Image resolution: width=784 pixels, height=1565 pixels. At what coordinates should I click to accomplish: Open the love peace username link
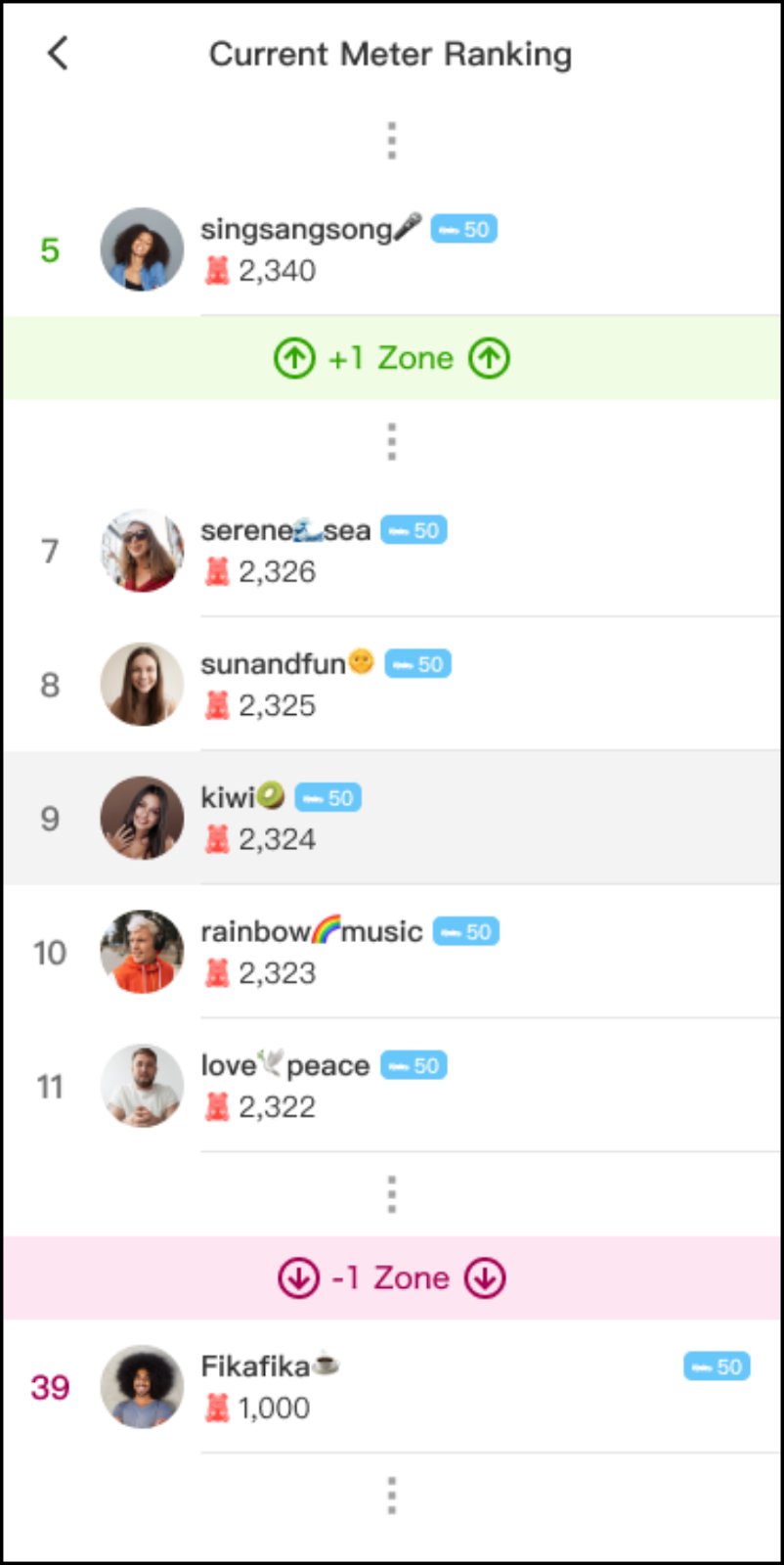point(284,1065)
